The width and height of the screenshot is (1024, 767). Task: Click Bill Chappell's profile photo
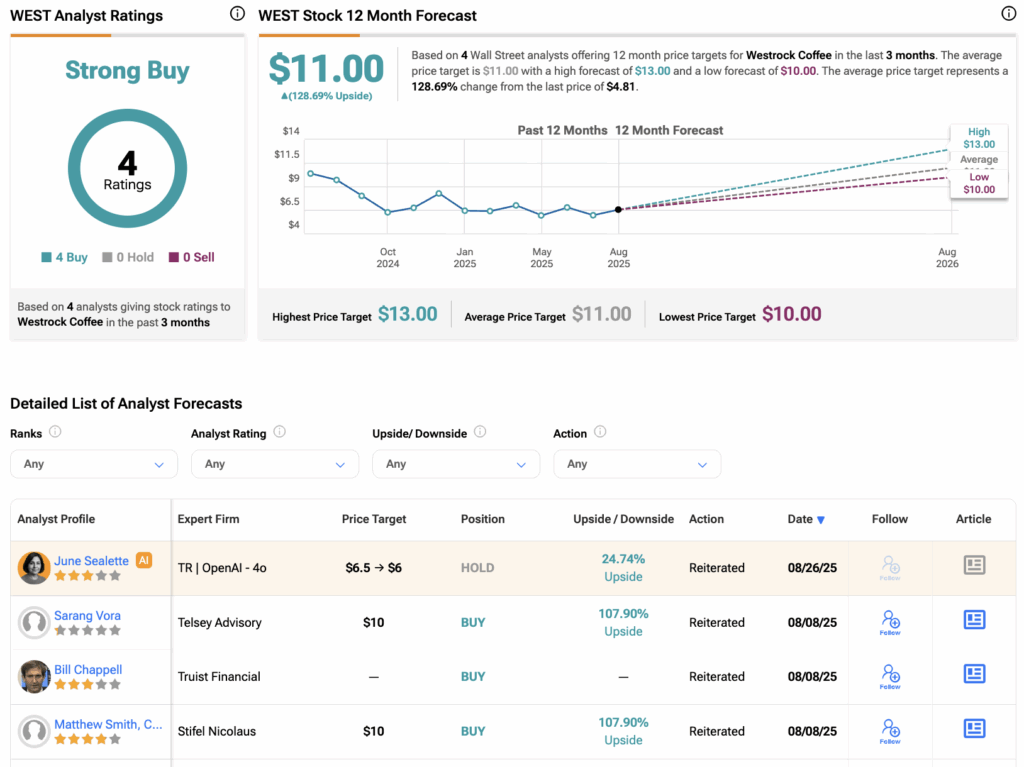tap(34, 677)
